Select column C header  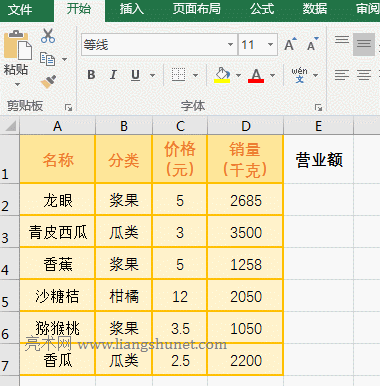click(180, 126)
